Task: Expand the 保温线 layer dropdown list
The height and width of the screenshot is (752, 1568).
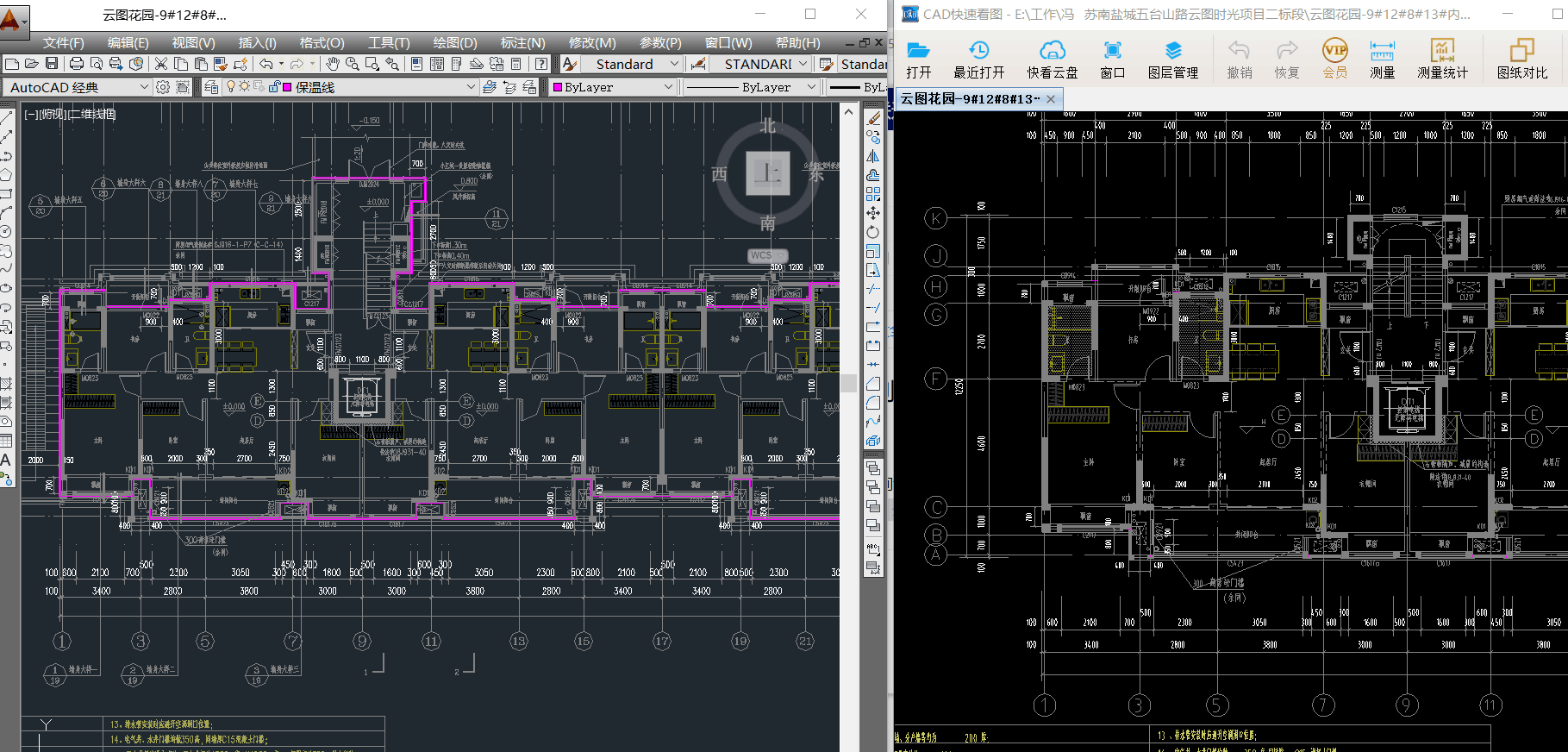Action: 471,87
